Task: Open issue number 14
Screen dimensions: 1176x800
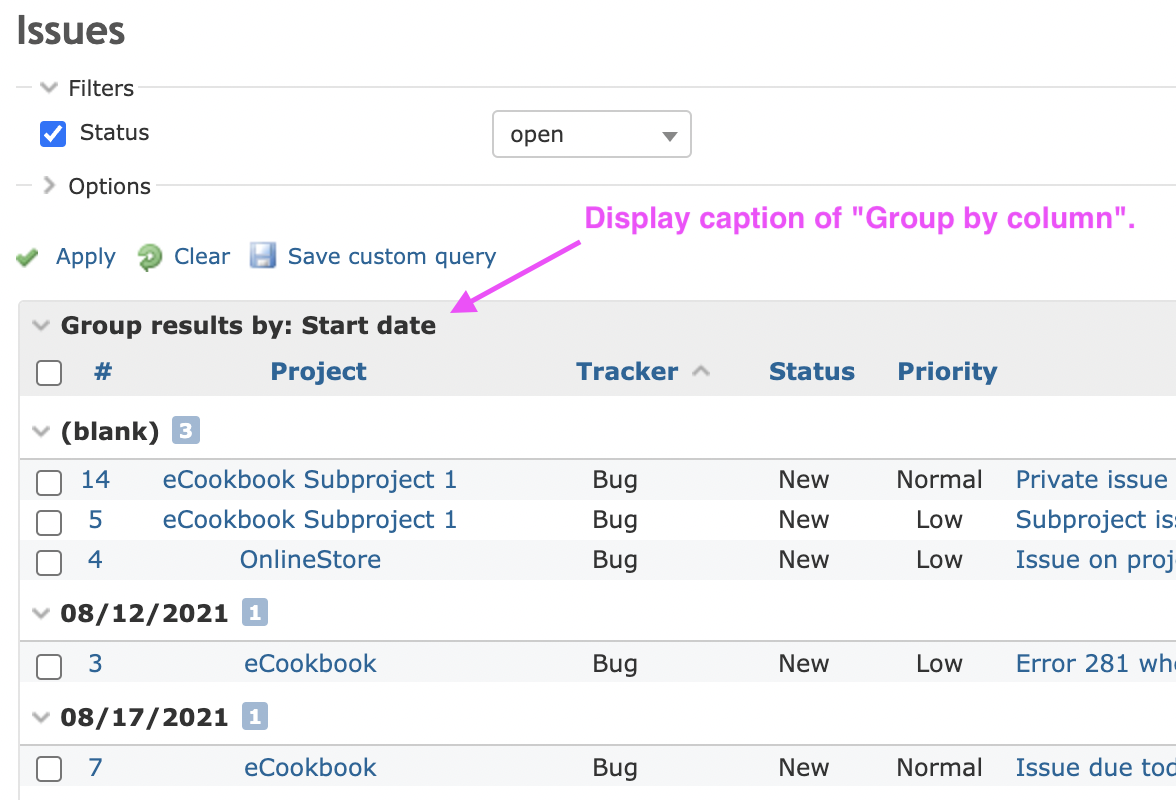Action: [x=95, y=479]
